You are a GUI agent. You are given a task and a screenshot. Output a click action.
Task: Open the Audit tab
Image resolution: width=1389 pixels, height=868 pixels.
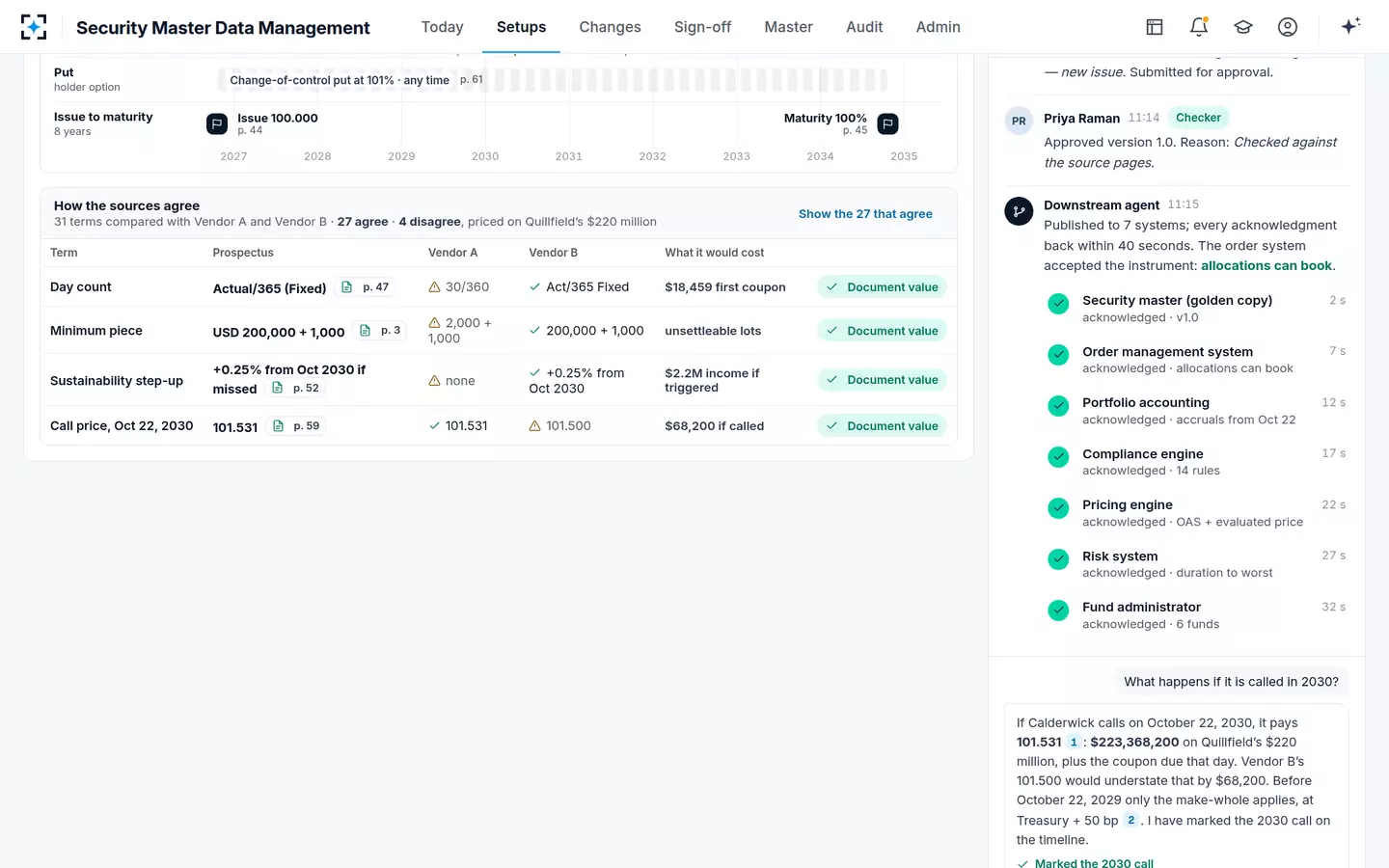click(x=864, y=27)
